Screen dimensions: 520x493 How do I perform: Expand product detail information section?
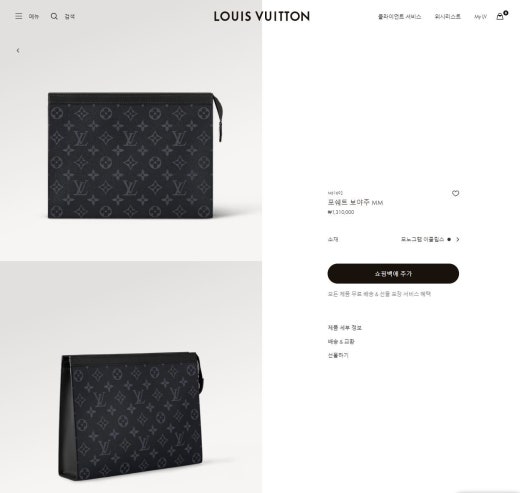click(345, 328)
